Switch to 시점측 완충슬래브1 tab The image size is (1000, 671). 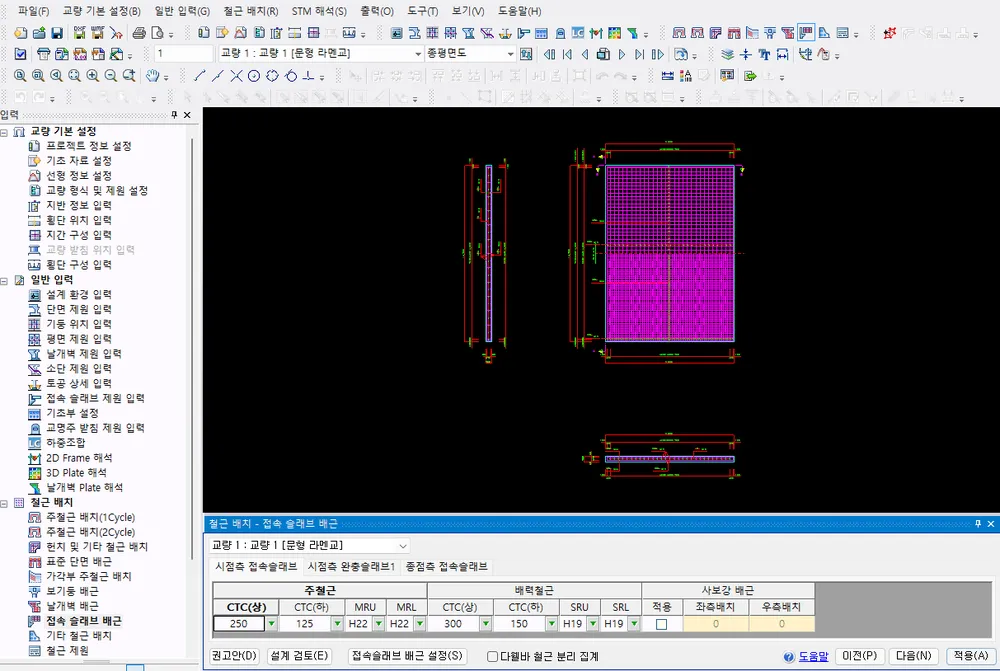click(x=351, y=566)
